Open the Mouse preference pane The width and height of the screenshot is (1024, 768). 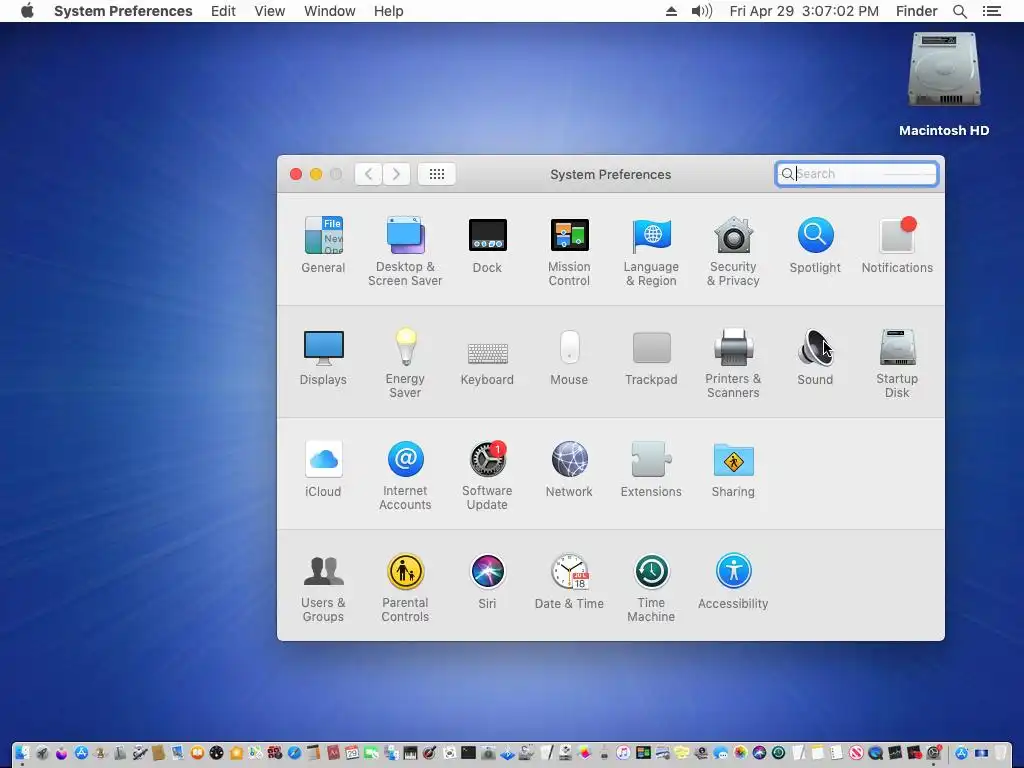(x=569, y=358)
